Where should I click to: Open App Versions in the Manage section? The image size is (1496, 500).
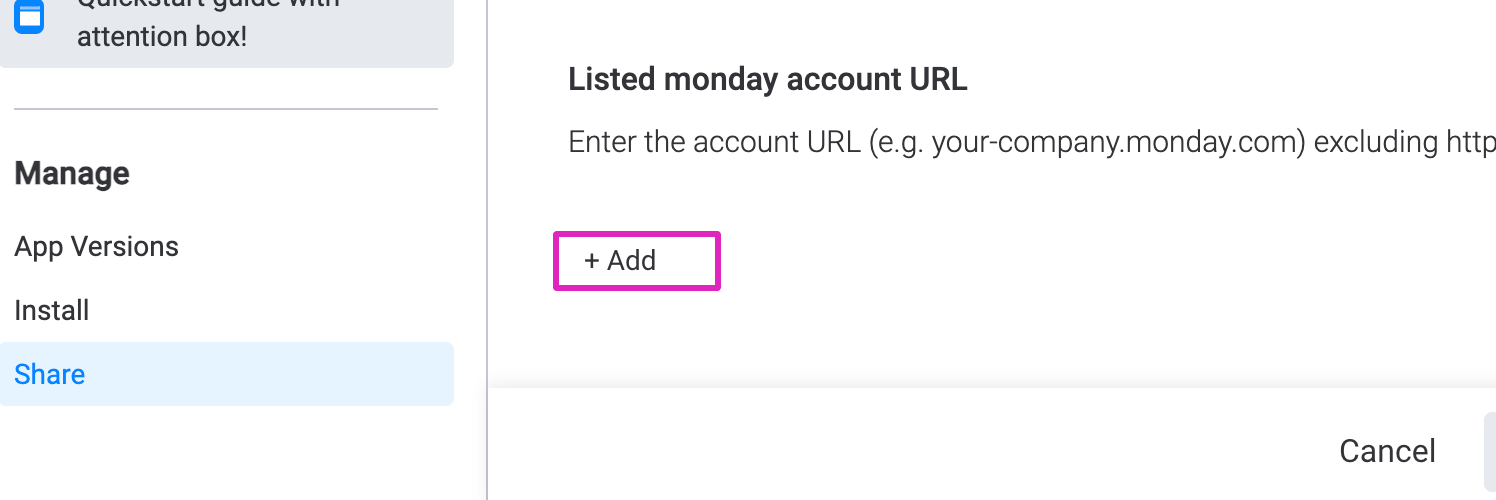pos(97,247)
